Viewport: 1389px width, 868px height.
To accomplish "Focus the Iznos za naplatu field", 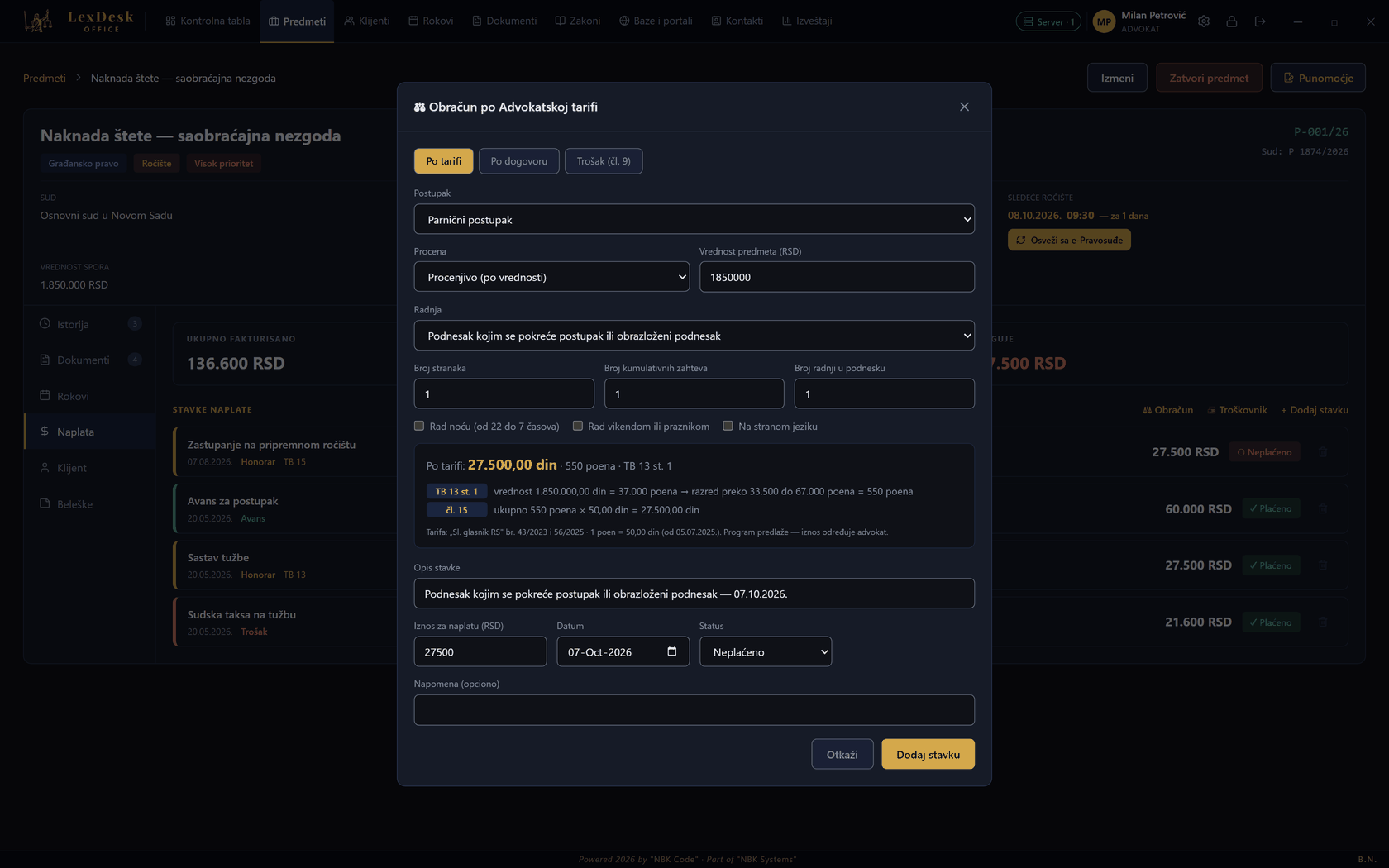I will [x=480, y=651].
